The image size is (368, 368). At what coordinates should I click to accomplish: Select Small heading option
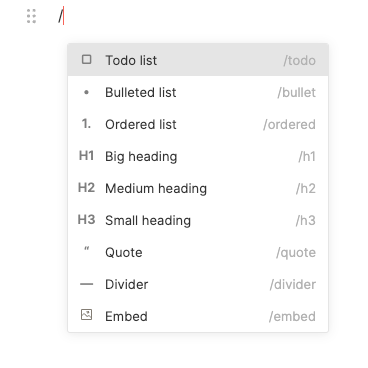[198, 220]
